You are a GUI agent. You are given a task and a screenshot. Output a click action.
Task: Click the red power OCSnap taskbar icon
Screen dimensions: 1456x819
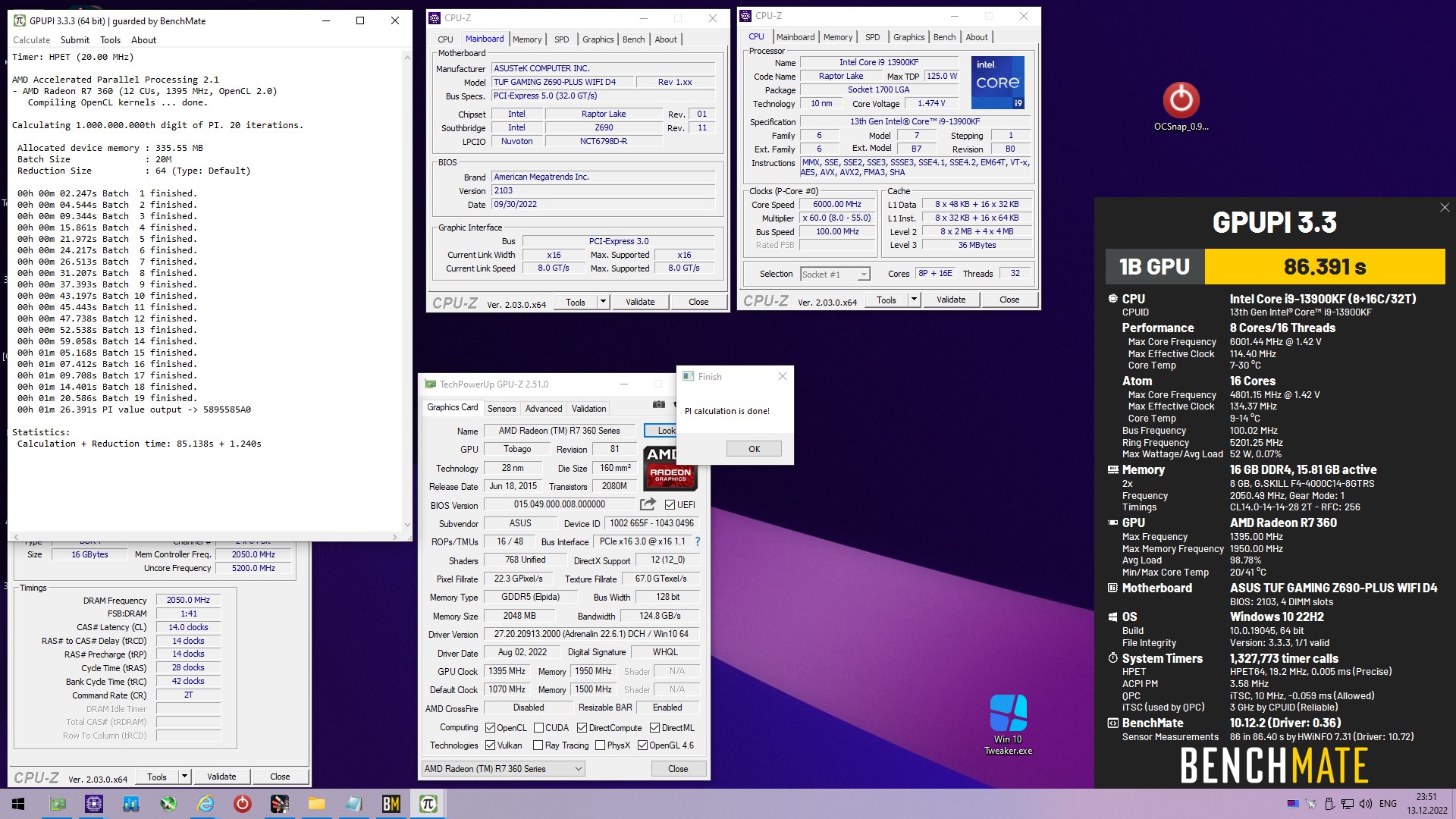pos(243,804)
